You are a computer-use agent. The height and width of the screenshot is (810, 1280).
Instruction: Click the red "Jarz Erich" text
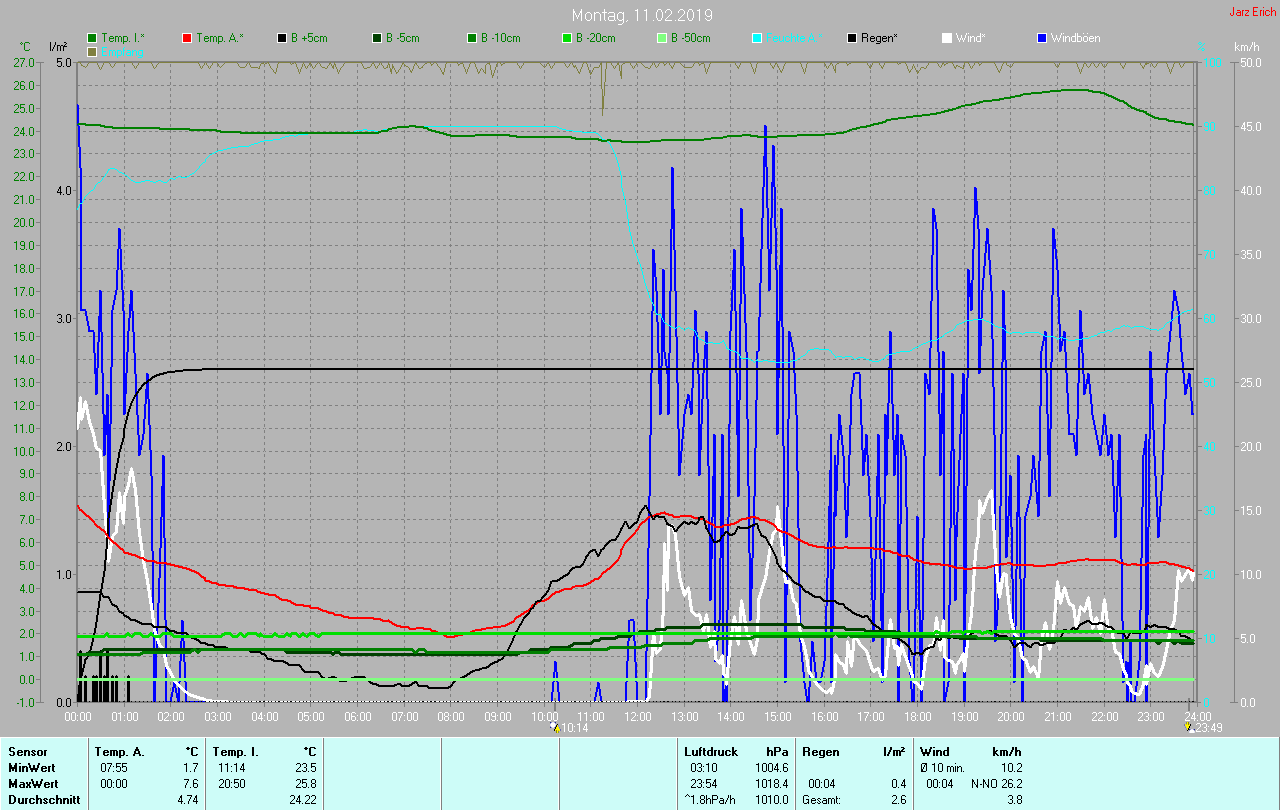tap(1252, 12)
